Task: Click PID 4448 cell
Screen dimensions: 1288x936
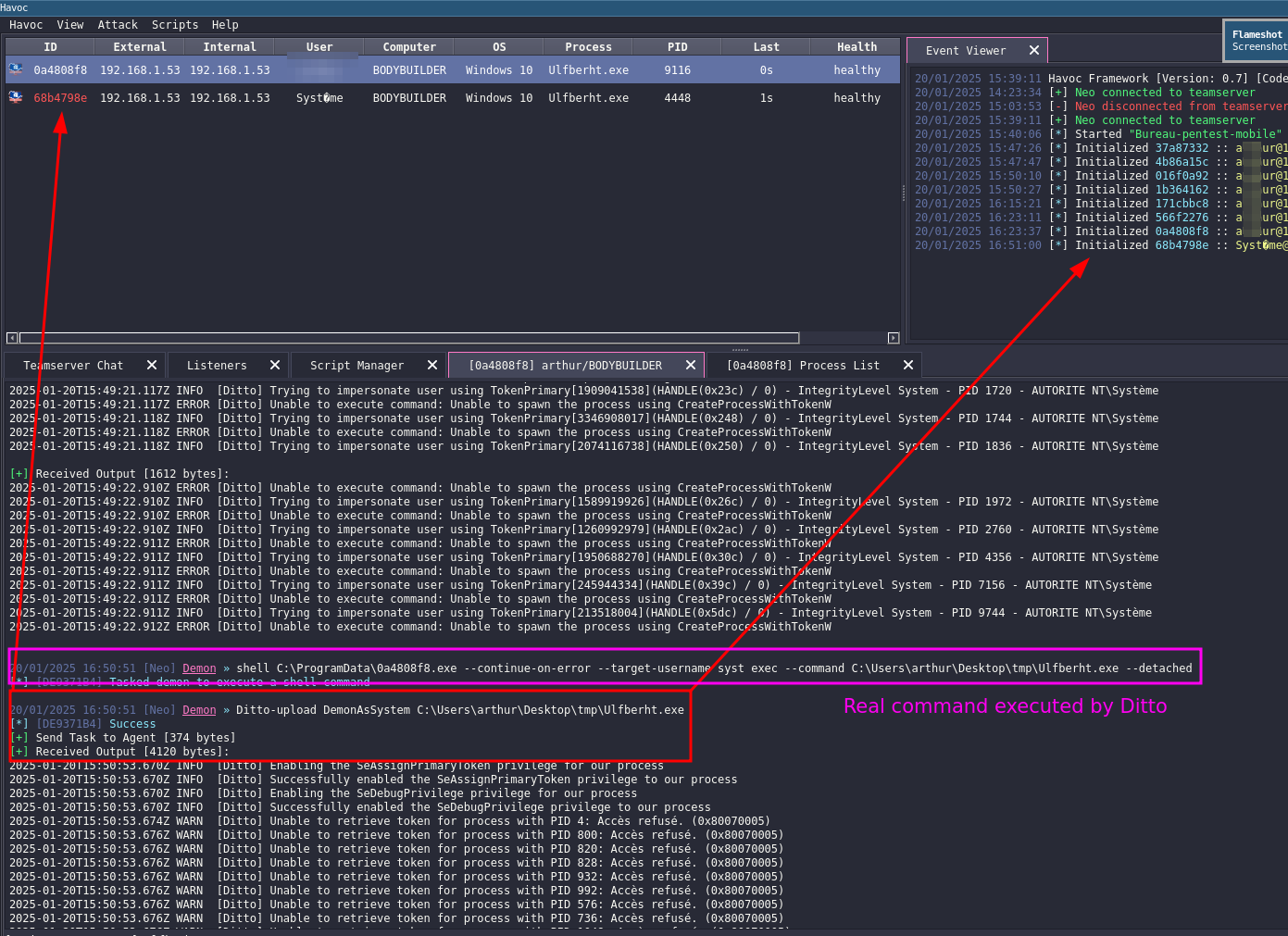Action: point(678,98)
